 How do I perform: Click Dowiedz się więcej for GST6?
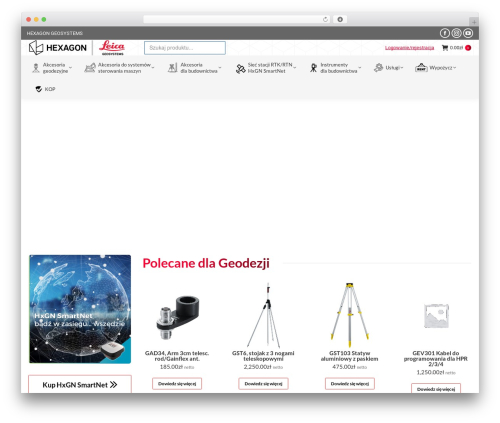click(x=263, y=384)
